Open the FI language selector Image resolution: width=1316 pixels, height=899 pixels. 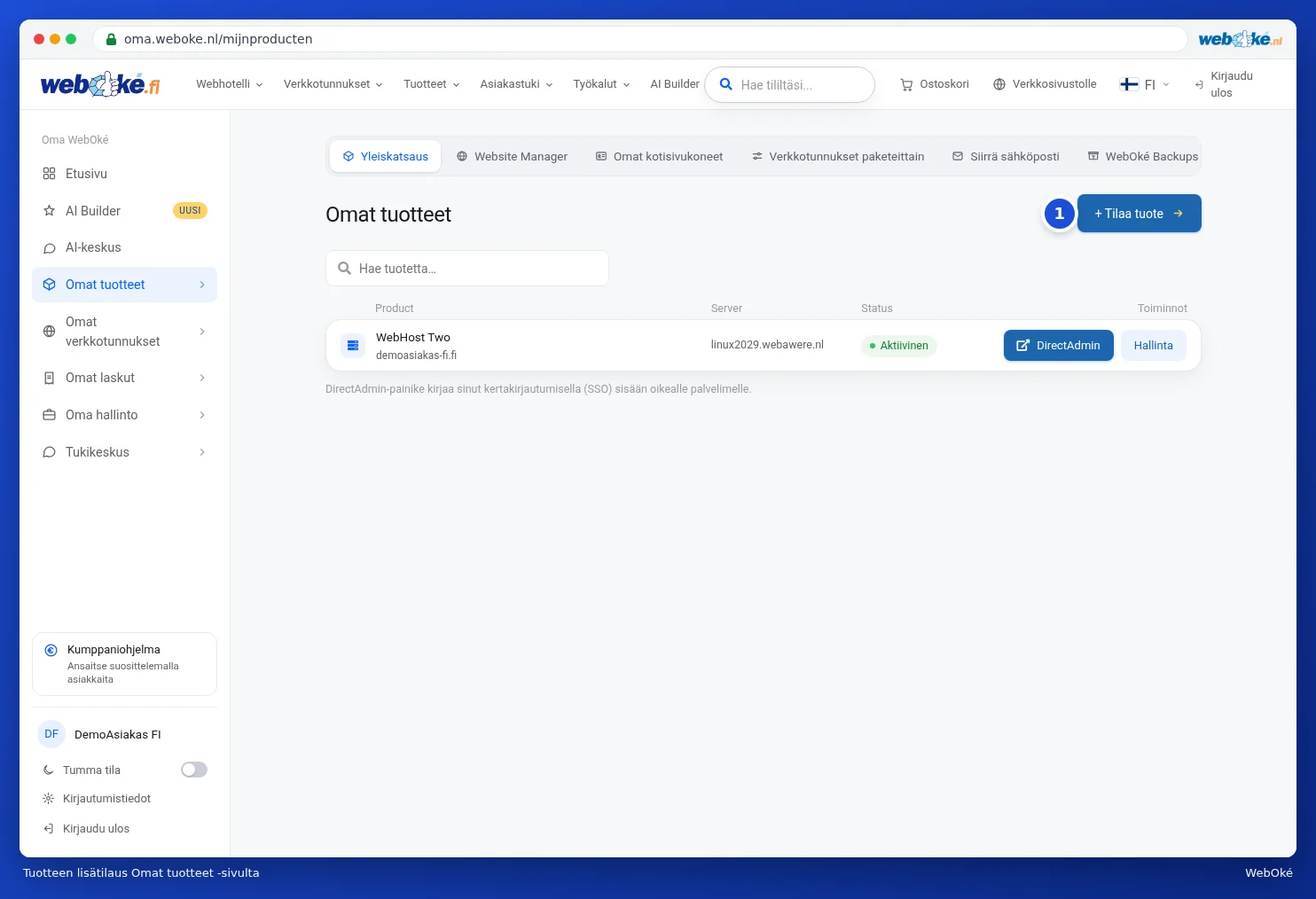tap(1145, 84)
